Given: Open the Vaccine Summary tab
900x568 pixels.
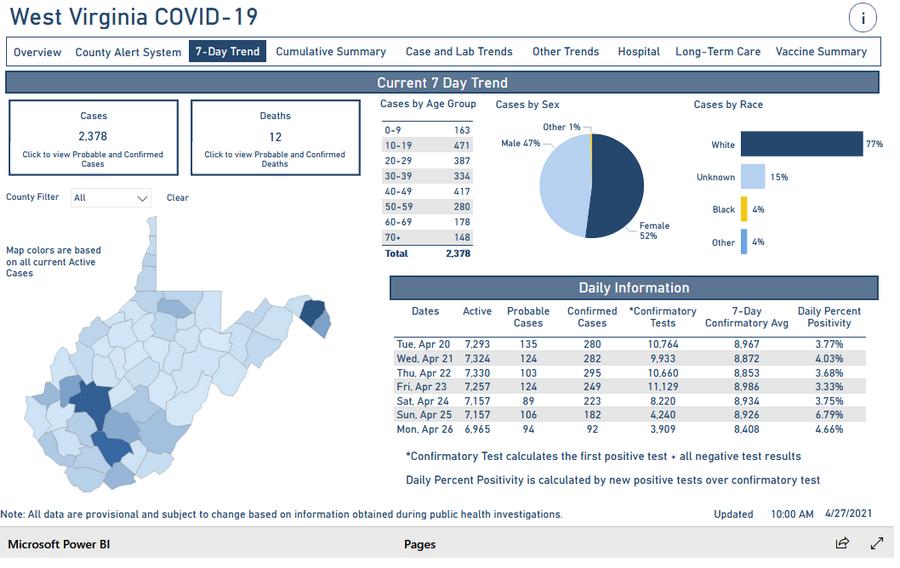Looking at the screenshot, I should tap(821, 52).
